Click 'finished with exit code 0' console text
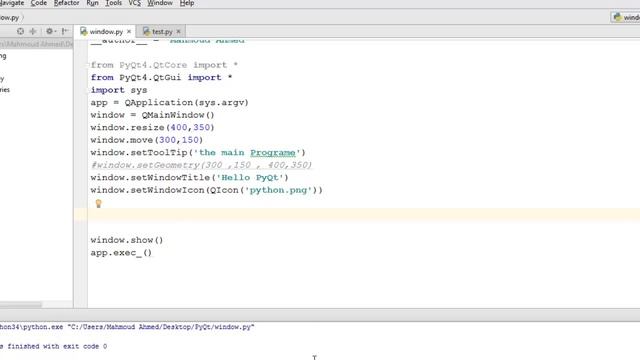Screen dimensions: 640x360 [57, 346]
